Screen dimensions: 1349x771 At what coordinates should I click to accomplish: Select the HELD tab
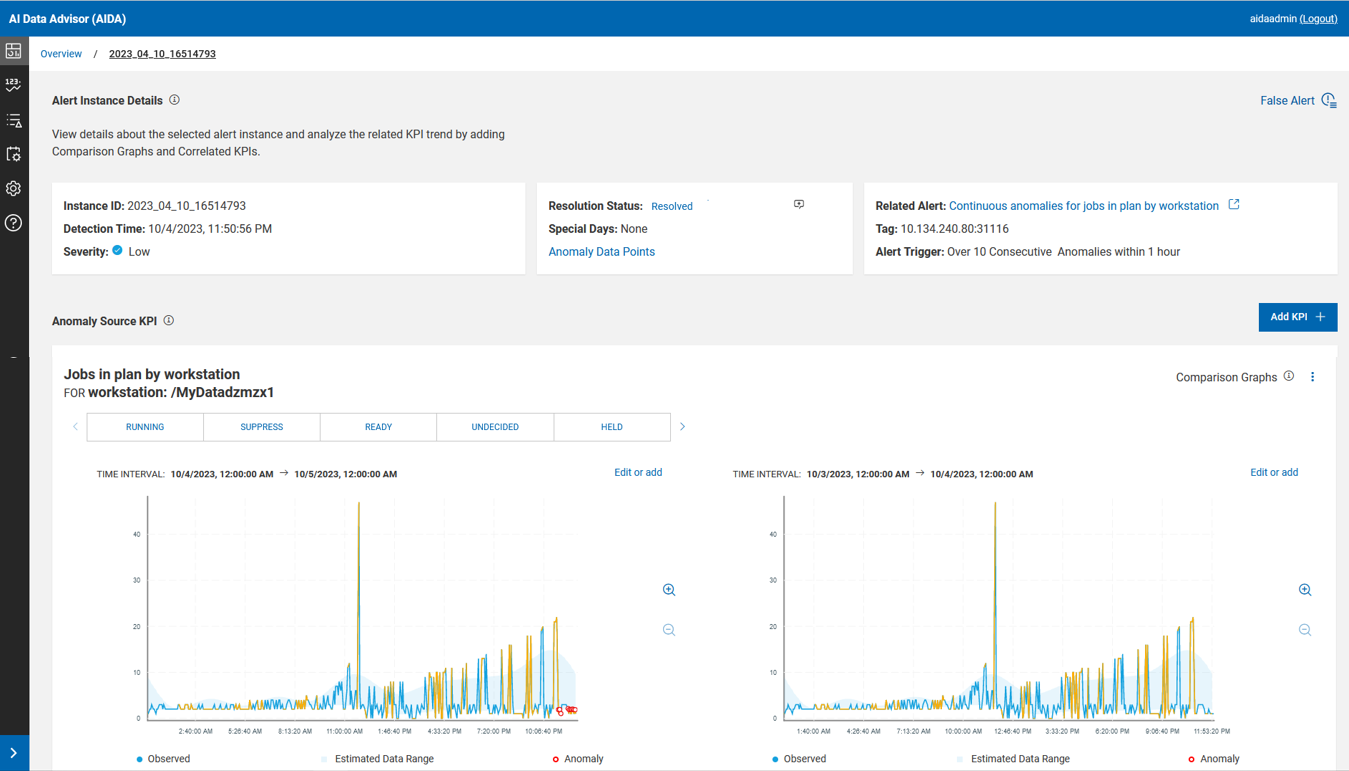(x=612, y=427)
